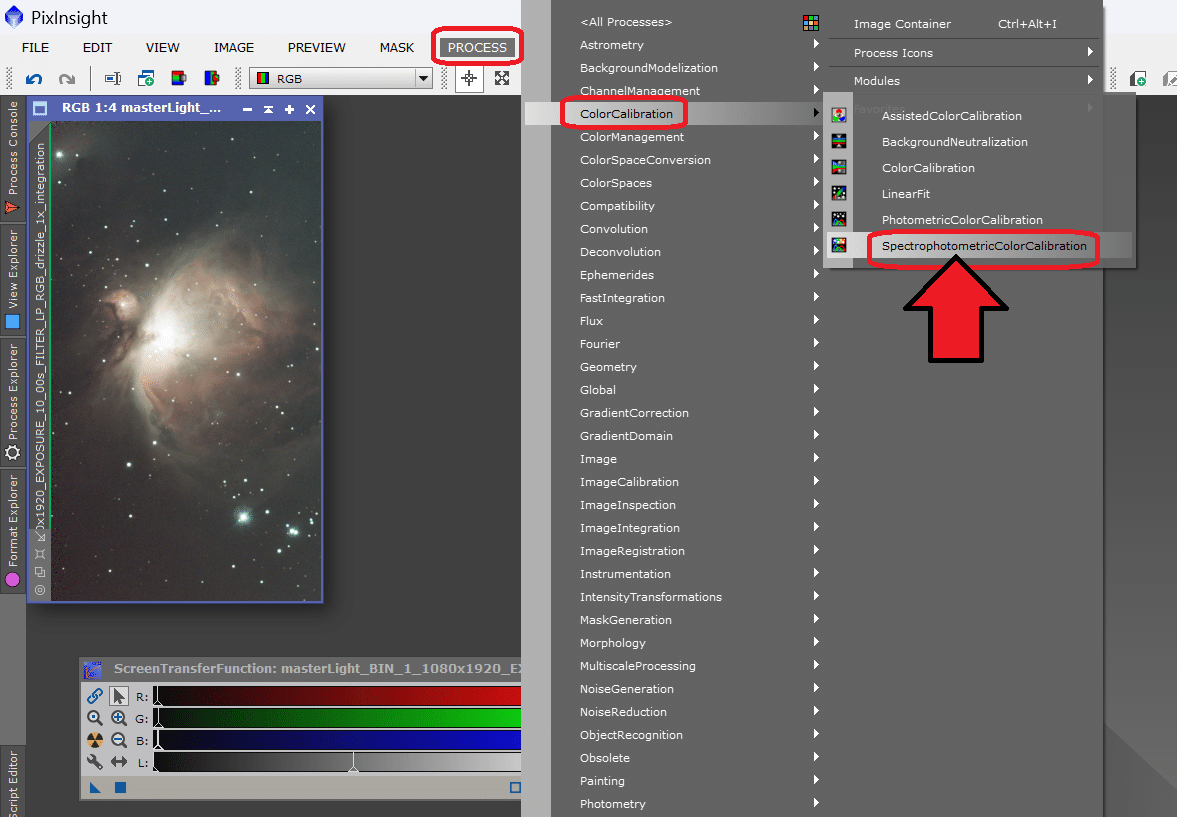Click the identifier edit toolbar icon
This screenshot has height=817, width=1177.
point(113,78)
